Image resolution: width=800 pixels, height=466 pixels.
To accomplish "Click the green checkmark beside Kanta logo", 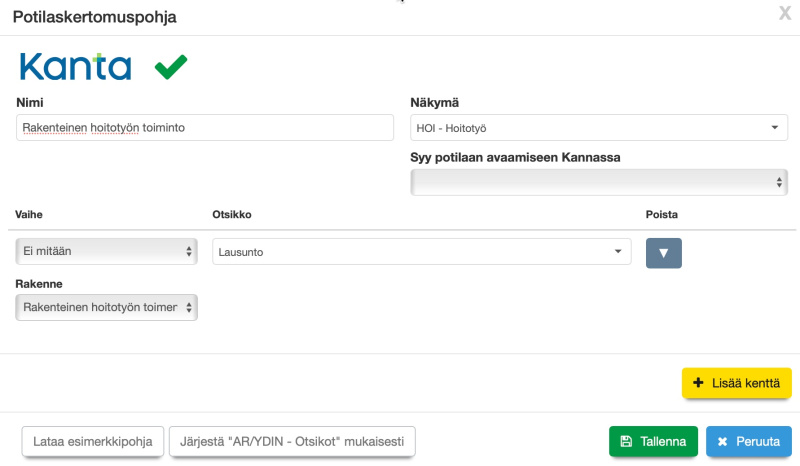I will (171, 67).
